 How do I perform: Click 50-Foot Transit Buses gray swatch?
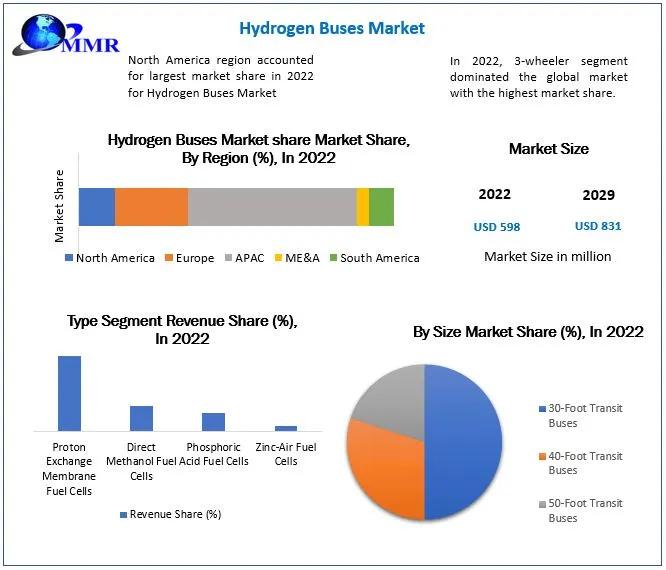click(x=542, y=504)
